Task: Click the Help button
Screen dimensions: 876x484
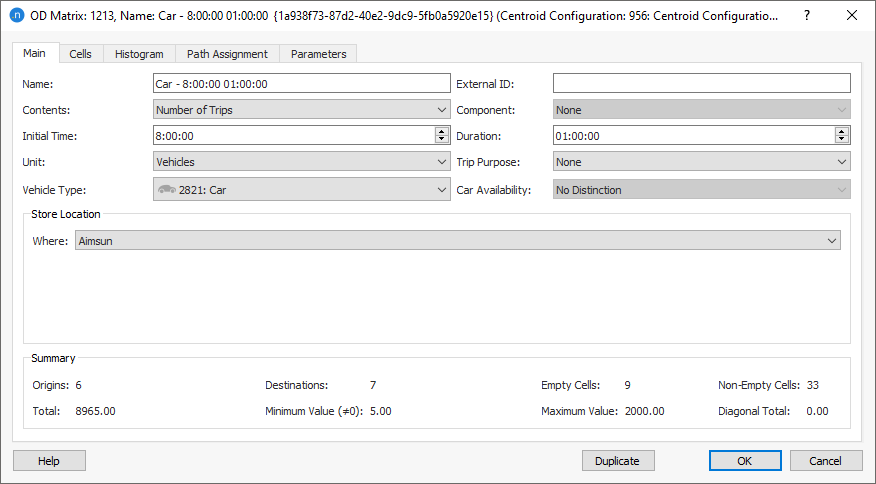Action: point(49,461)
